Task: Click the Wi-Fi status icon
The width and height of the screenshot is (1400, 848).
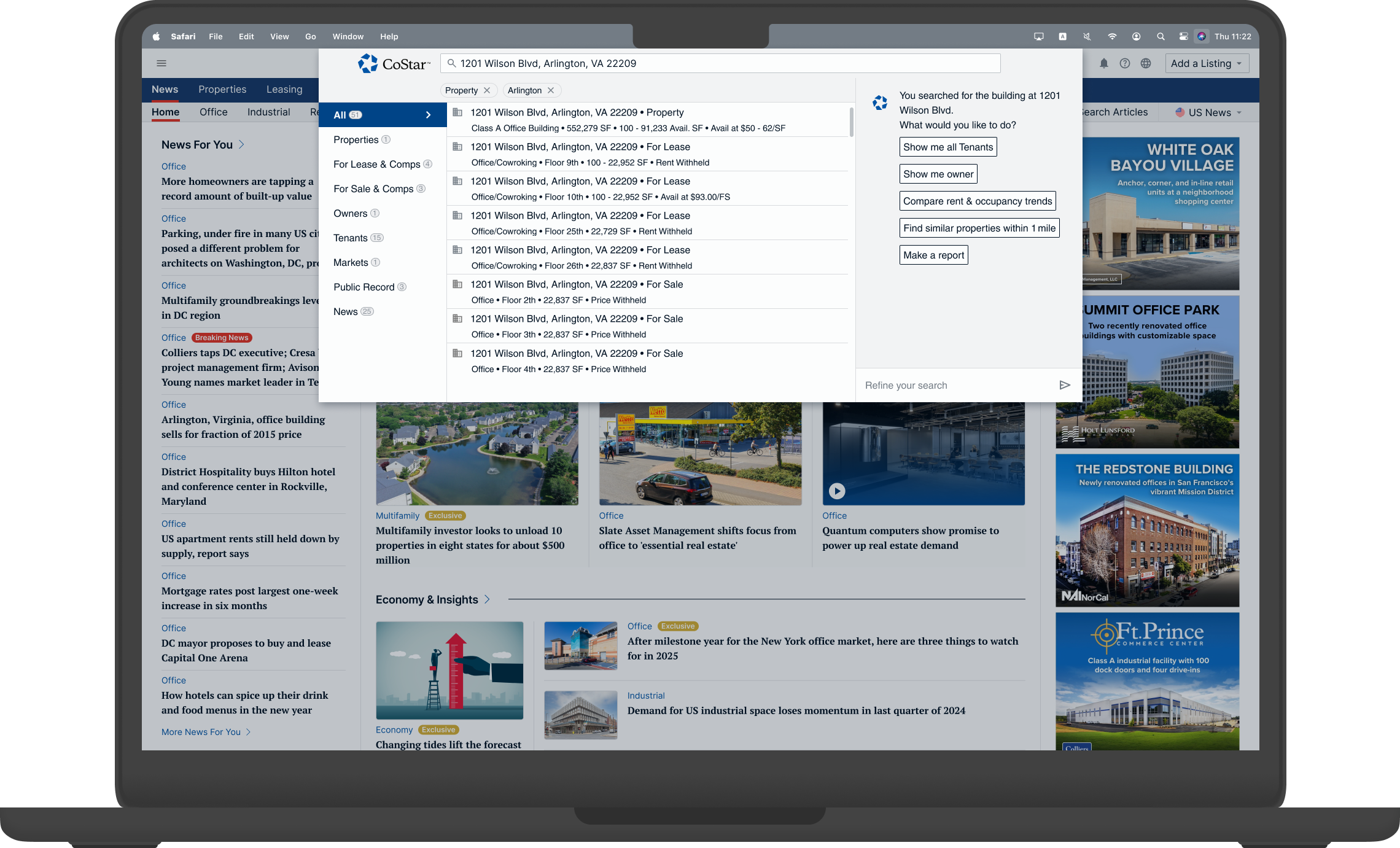Action: 1112,36
